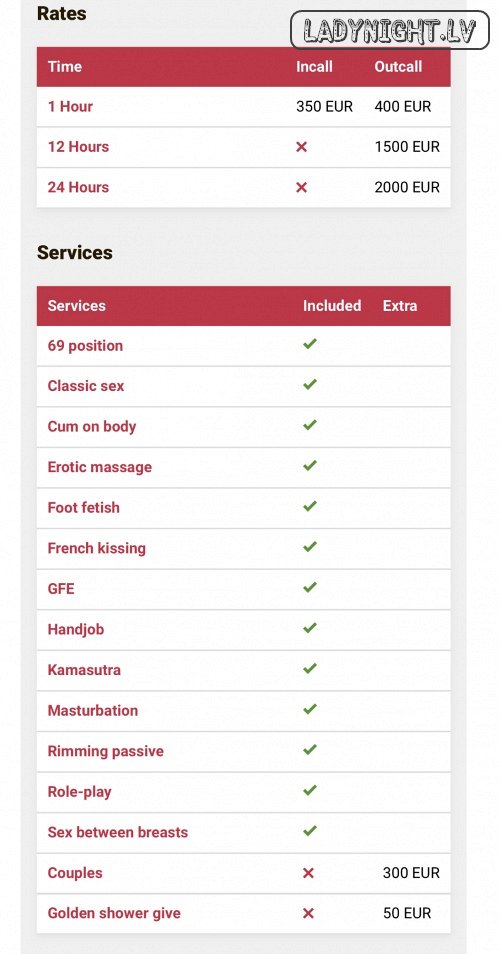Click the green checkmark next to Kamasutra
The width and height of the screenshot is (500, 954).
tap(310, 668)
